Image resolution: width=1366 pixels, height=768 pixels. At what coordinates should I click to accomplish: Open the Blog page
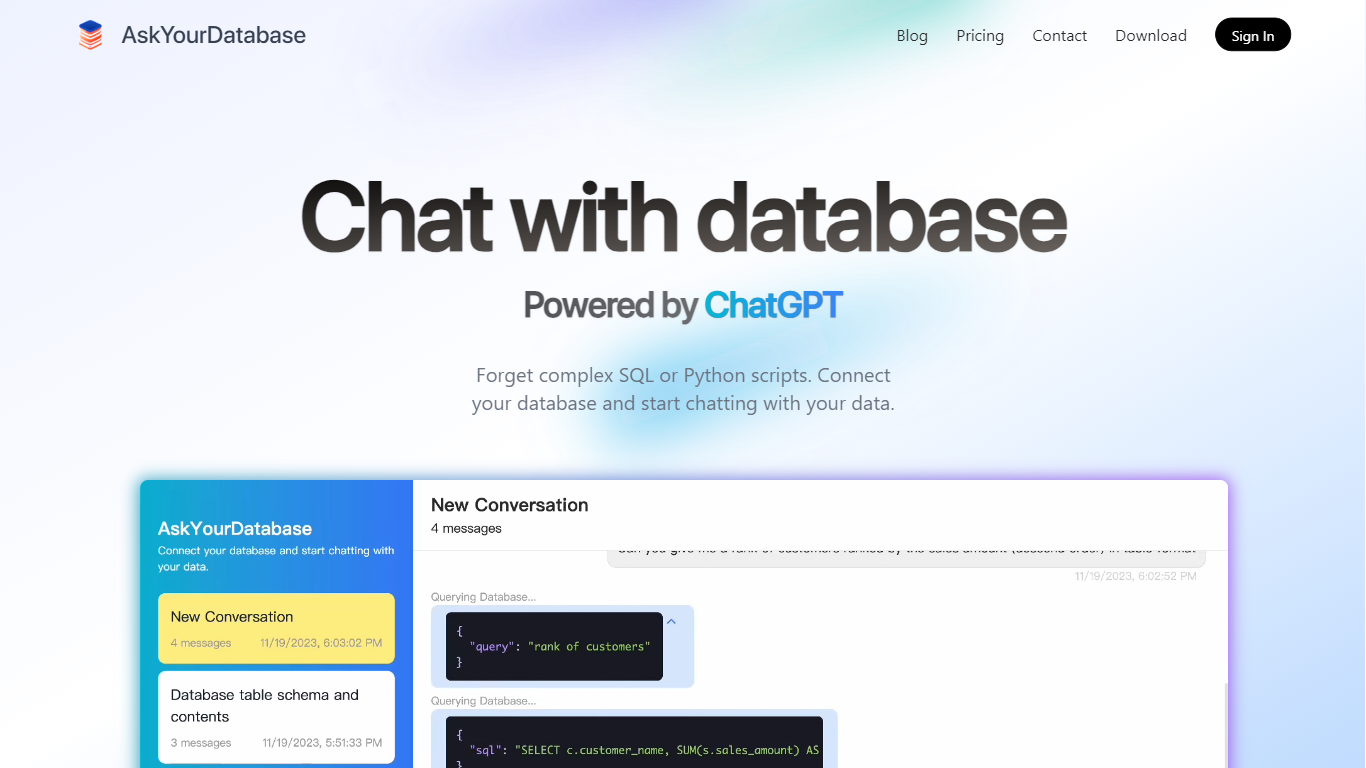click(x=911, y=35)
